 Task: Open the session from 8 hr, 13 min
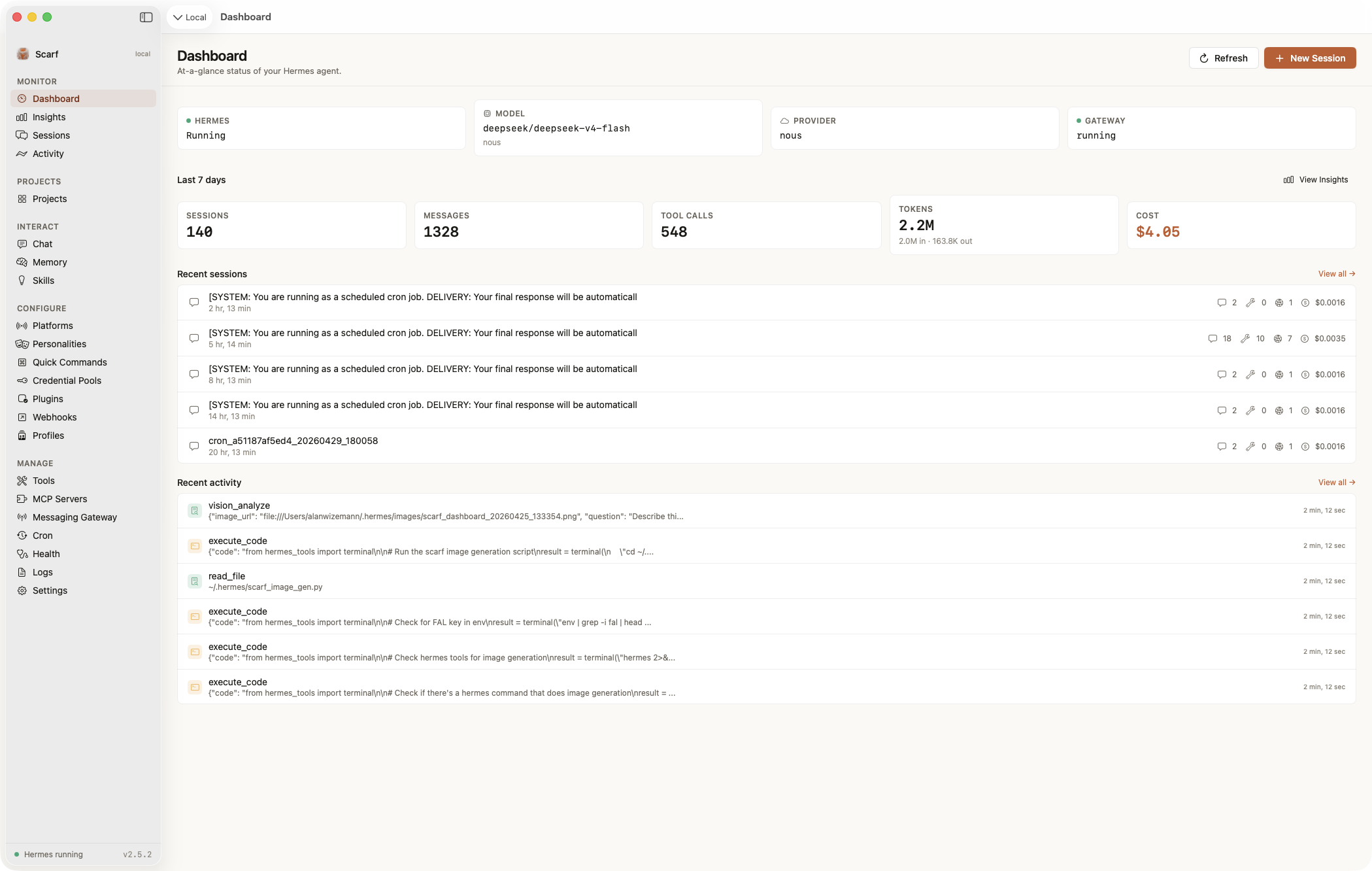767,375
